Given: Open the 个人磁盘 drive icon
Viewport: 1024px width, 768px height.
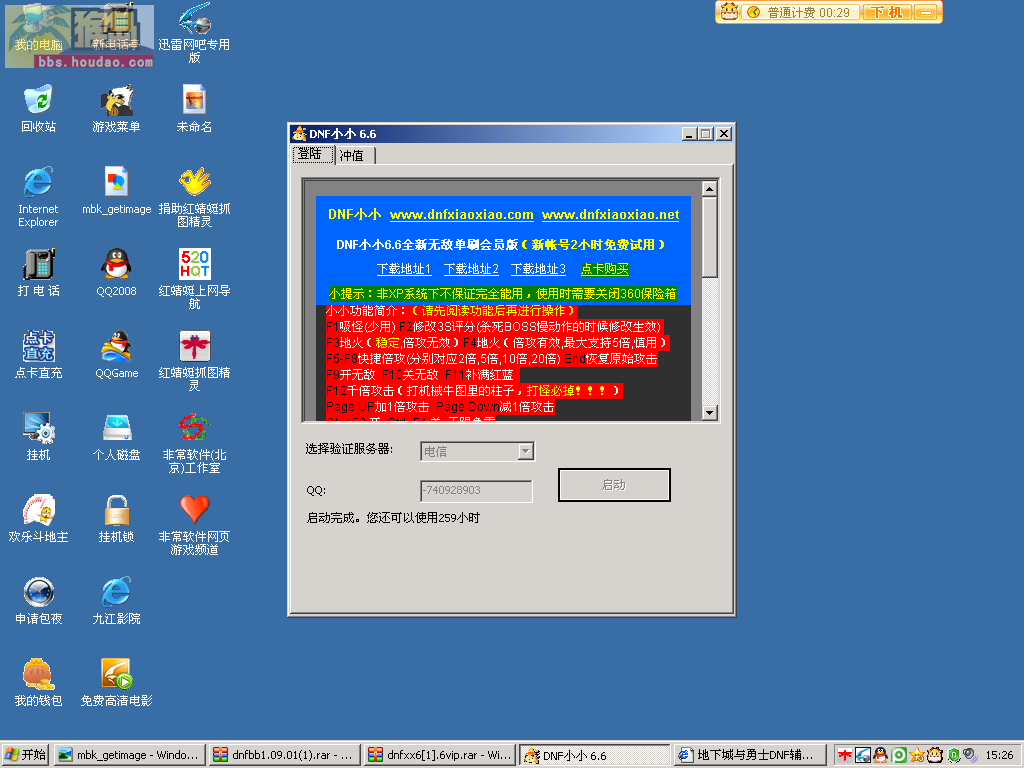Looking at the screenshot, I should click(116, 436).
